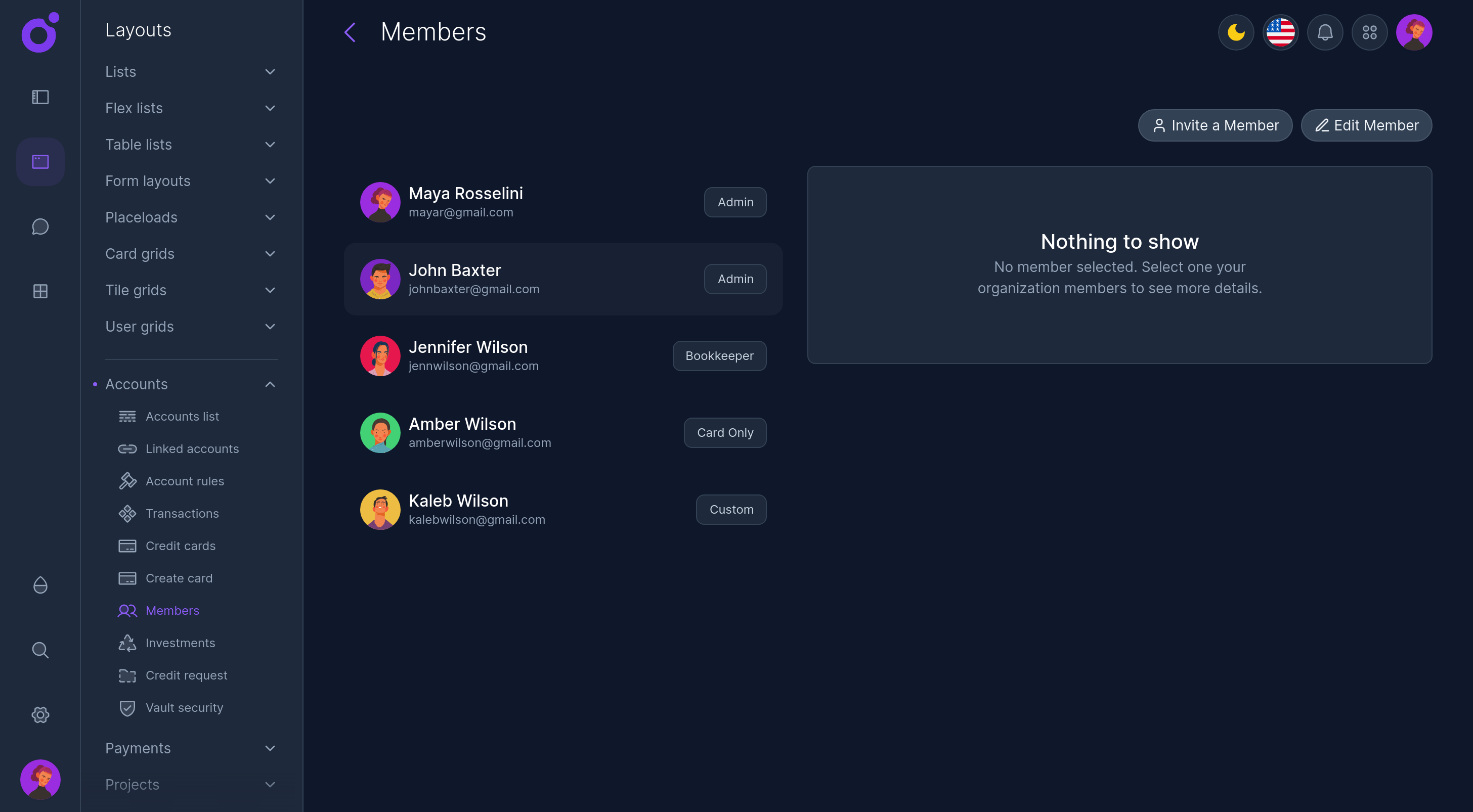Select Members in the sidebar
1473x812 pixels.
171,610
